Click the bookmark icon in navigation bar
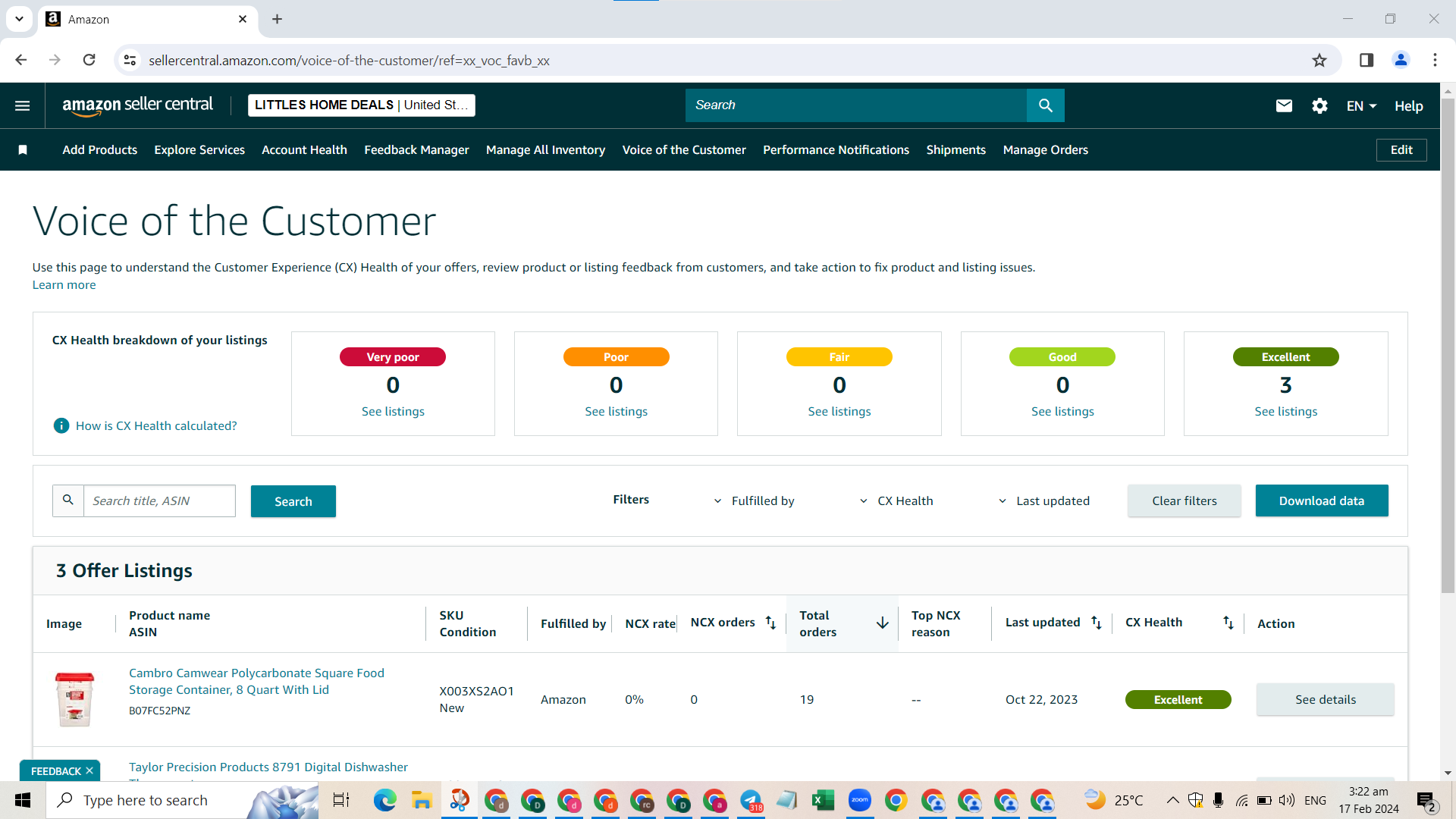This screenshot has width=1456, height=819. pos(23,150)
